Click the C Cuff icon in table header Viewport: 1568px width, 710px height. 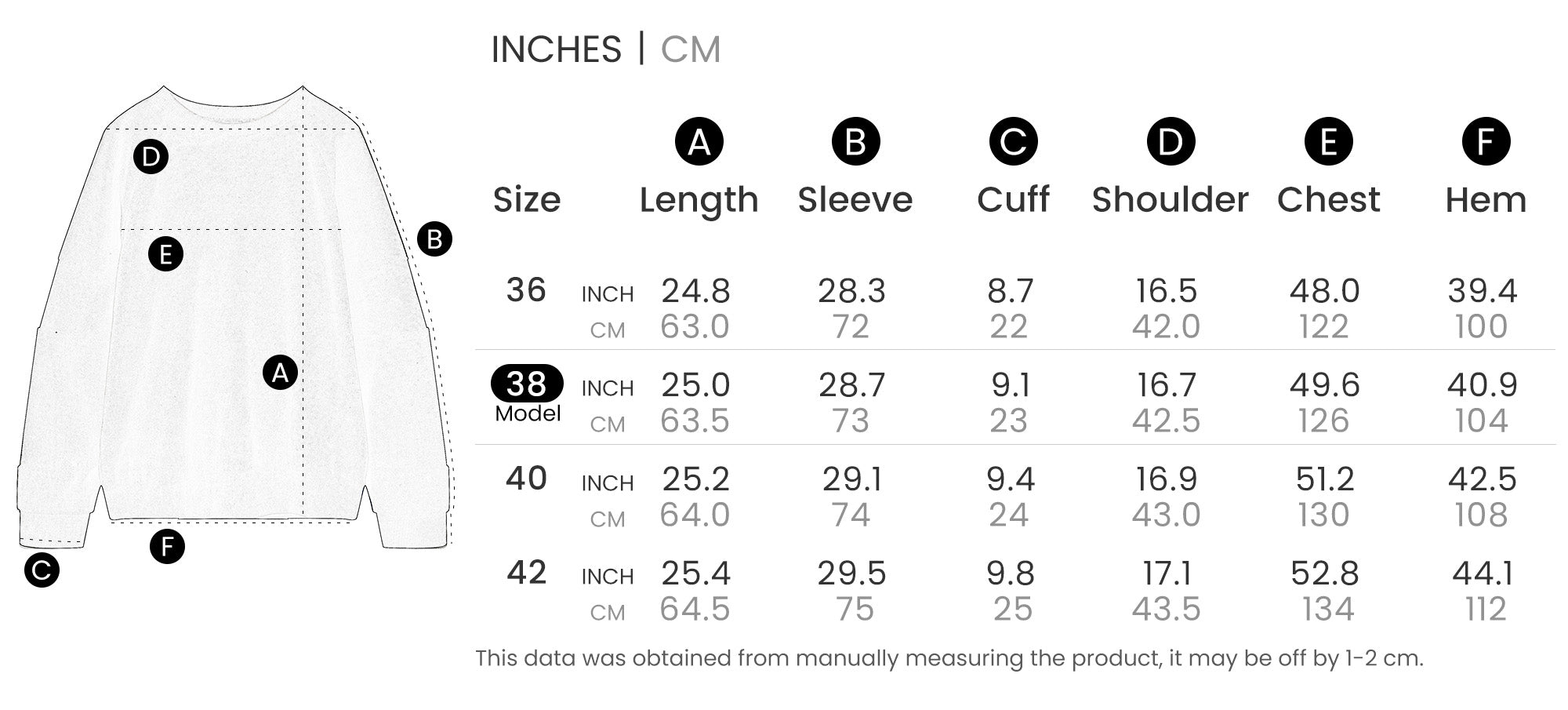pyautogui.click(x=1013, y=142)
